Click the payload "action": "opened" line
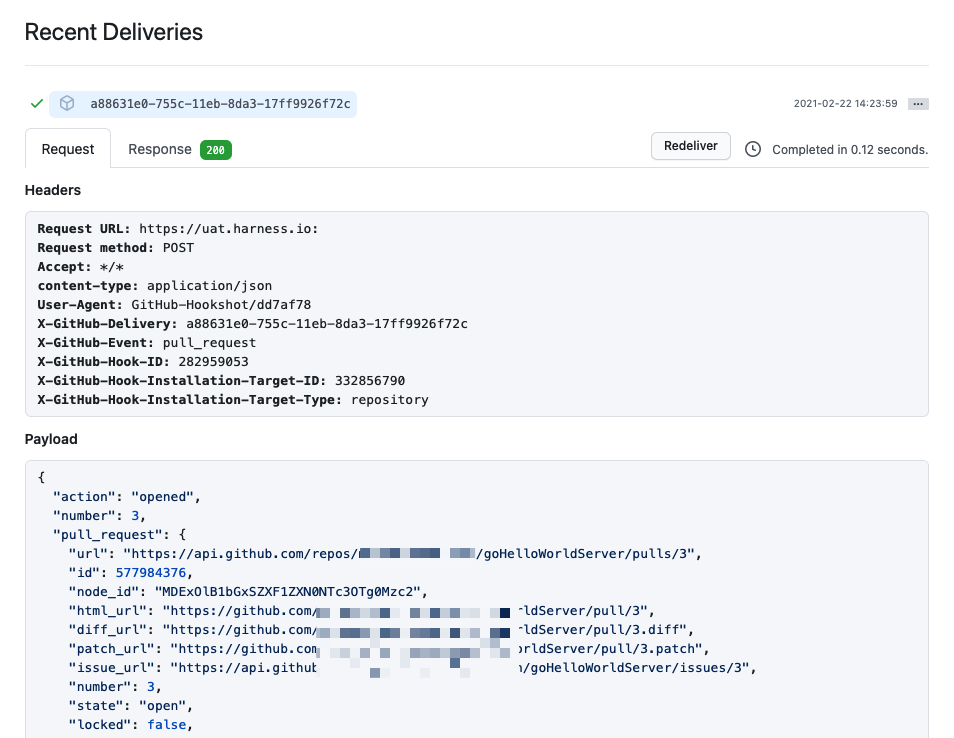Screen dimensions: 954x738 (x=127, y=497)
